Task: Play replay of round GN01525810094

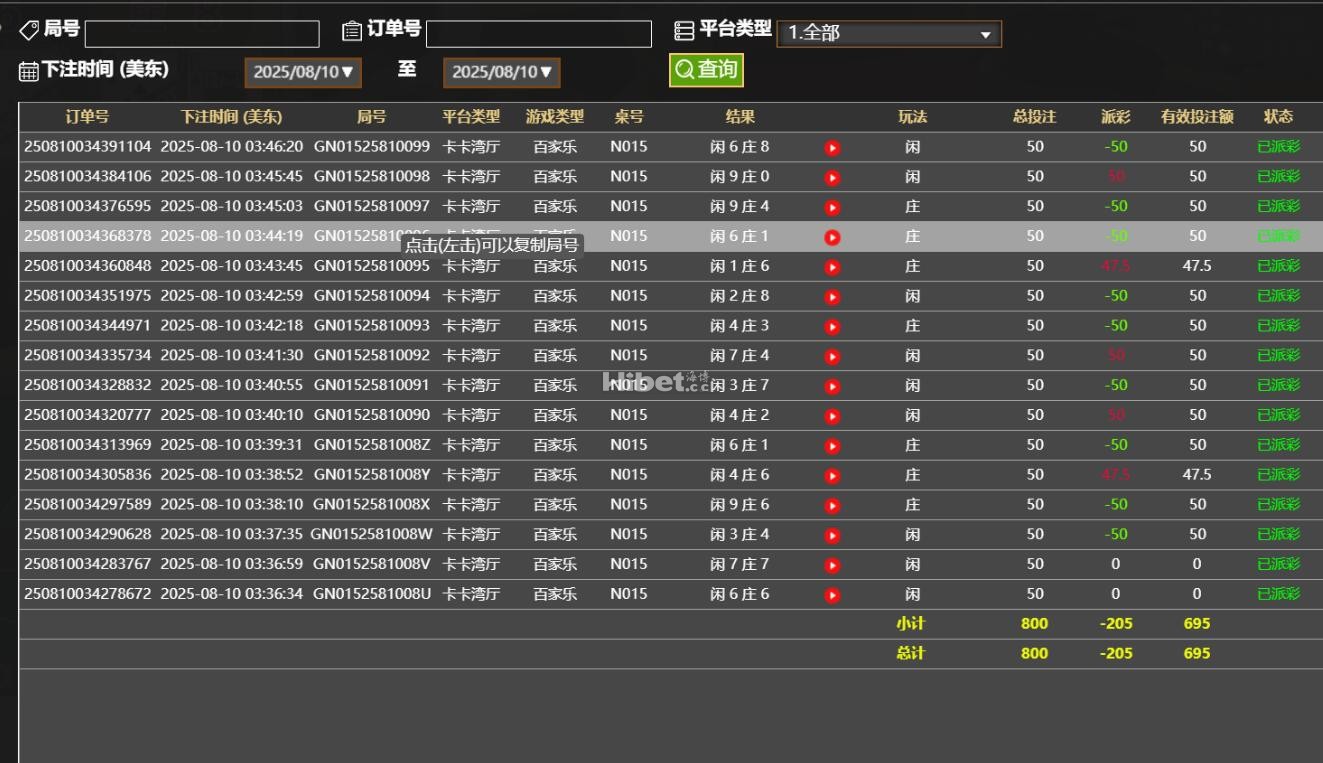Action: click(x=832, y=297)
